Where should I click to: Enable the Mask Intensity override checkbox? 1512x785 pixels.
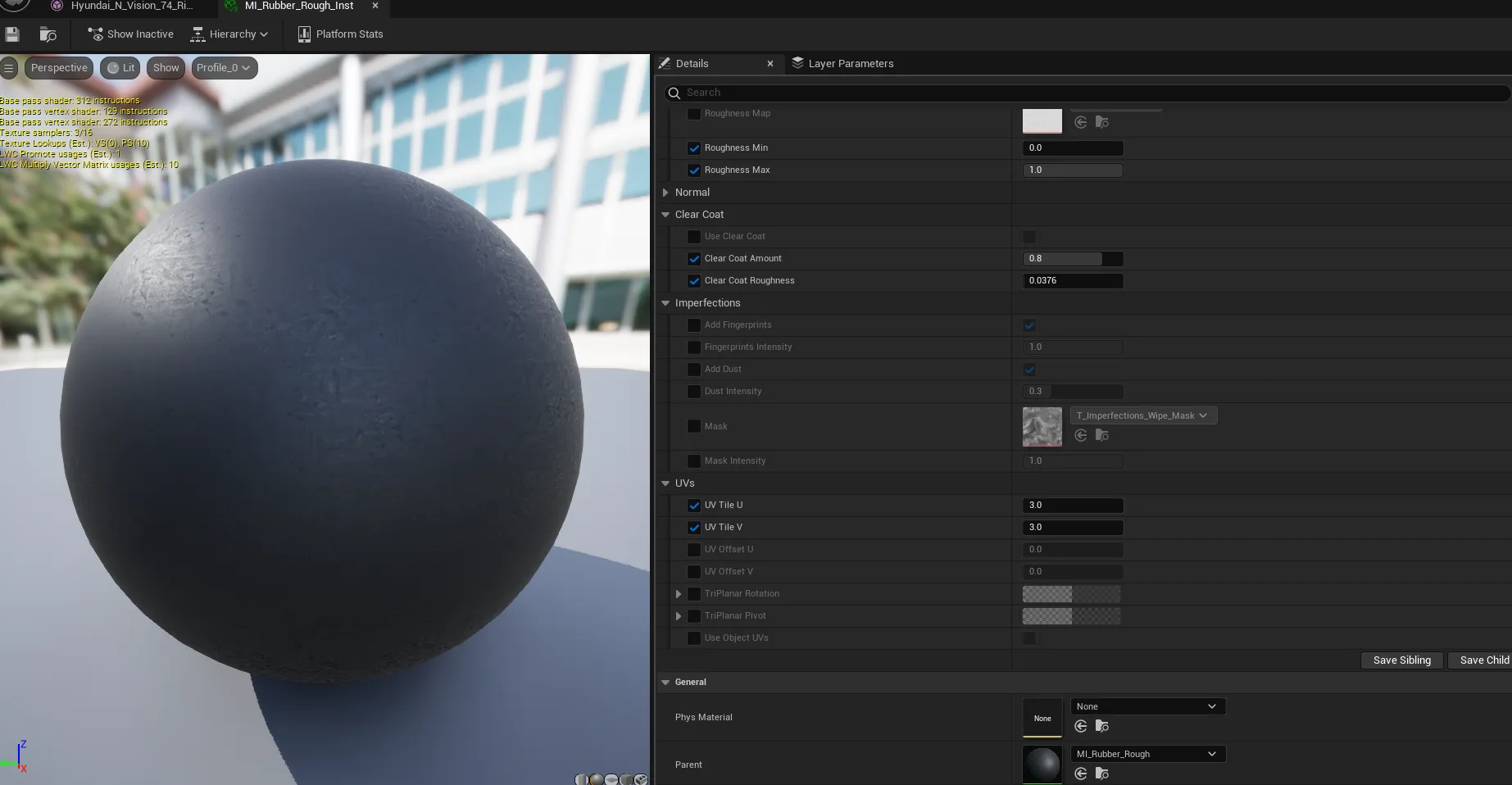click(x=694, y=461)
